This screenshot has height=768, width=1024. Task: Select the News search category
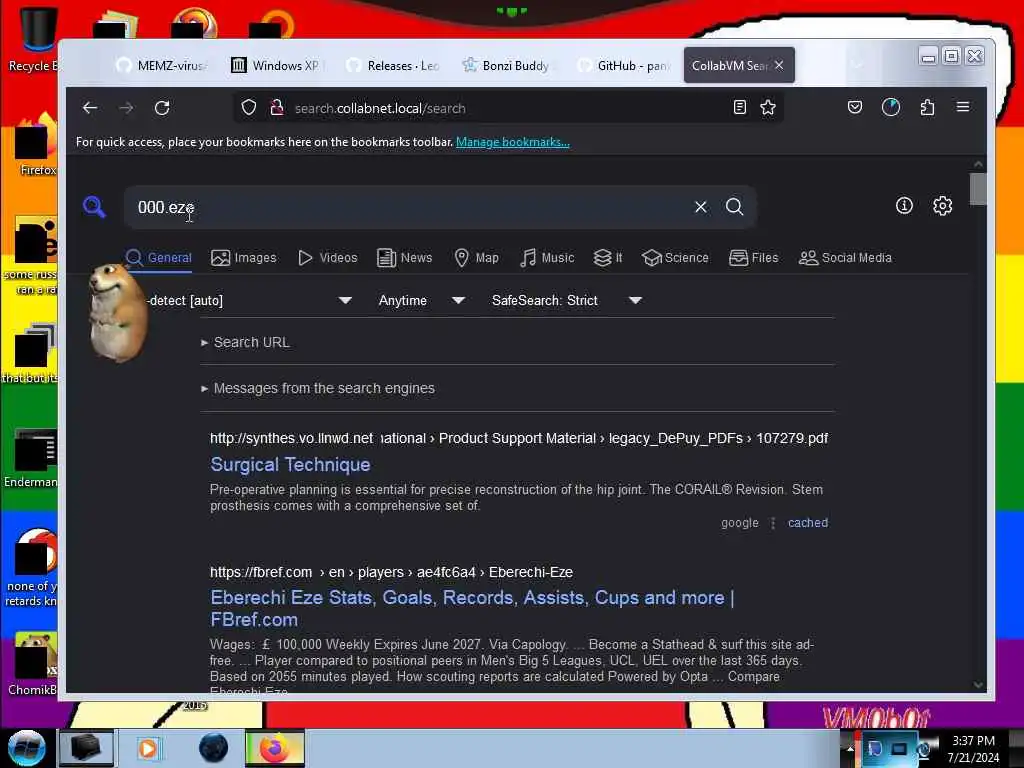click(405, 258)
